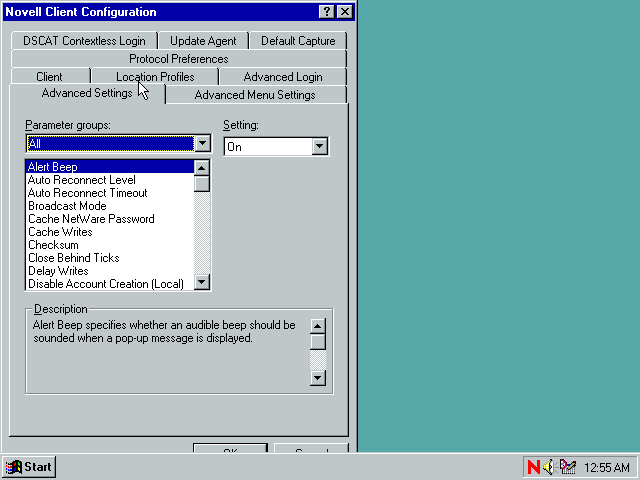Open the speaker volume tray icon
This screenshot has width=640, height=480.
pyautogui.click(x=549, y=467)
